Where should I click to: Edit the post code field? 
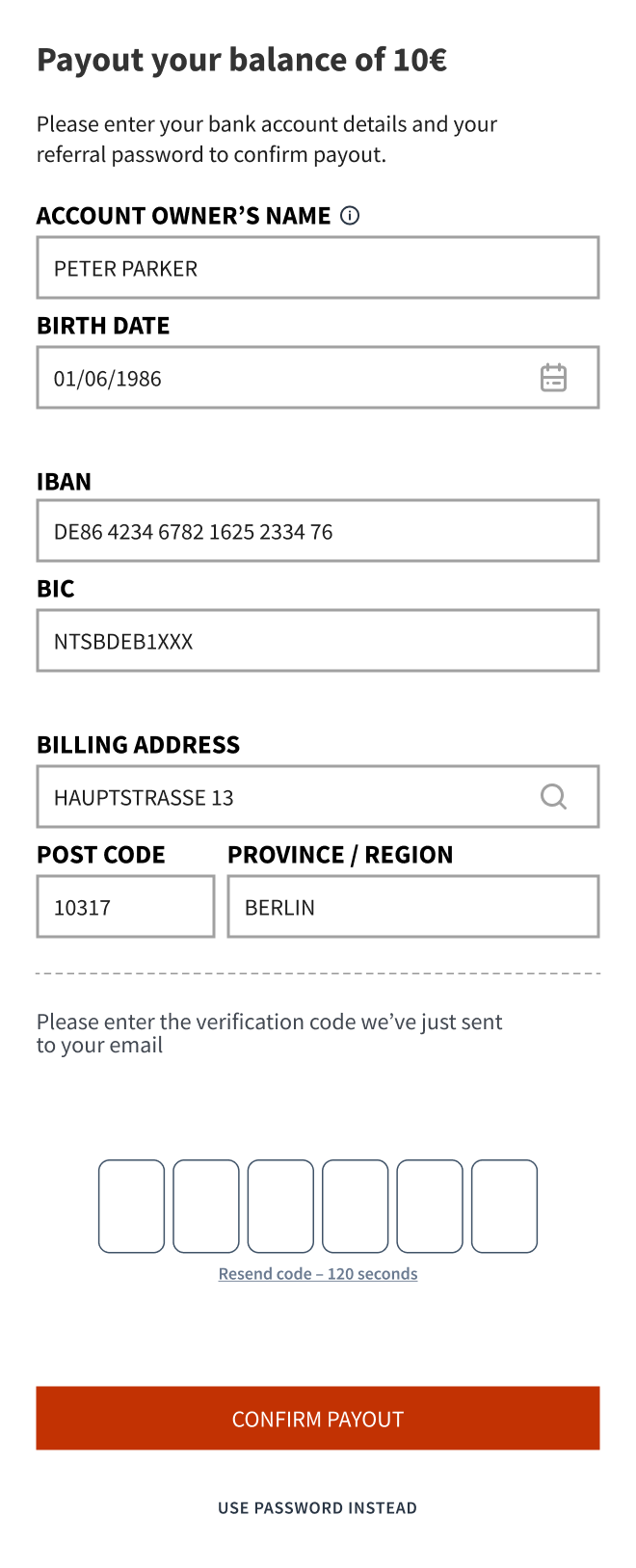(125, 907)
